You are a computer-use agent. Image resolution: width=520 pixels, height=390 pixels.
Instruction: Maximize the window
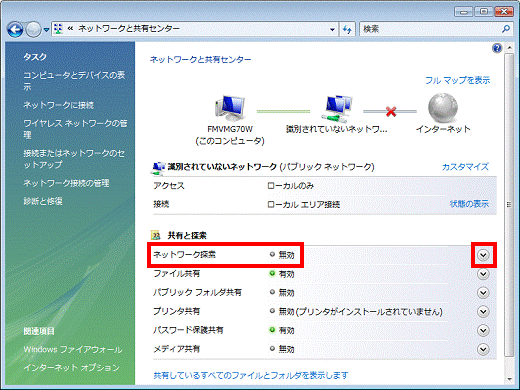pos(484,12)
